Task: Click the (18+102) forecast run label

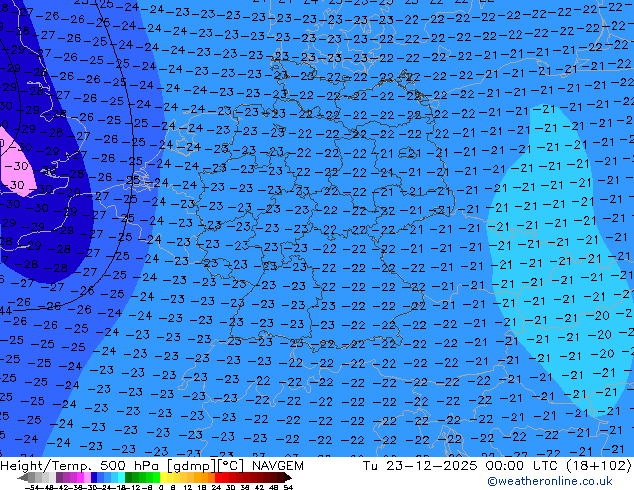Action: pyautogui.click(x=599, y=466)
